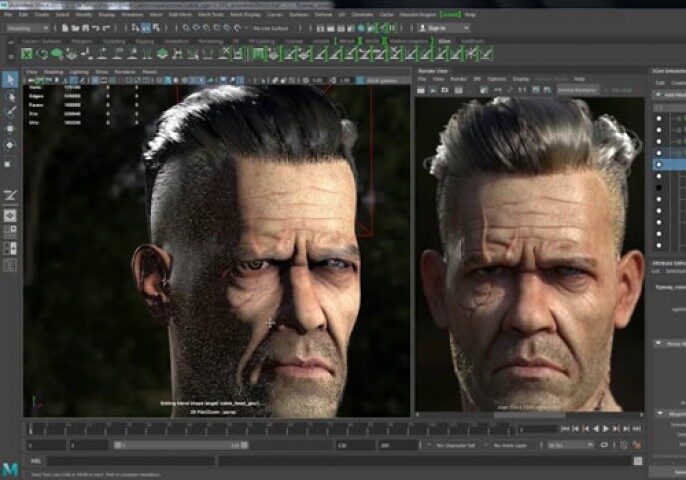The height and width of the screenshot is (480, 686).
Task: Click the green dome shelf icon
Action: (x=162, y=54)
